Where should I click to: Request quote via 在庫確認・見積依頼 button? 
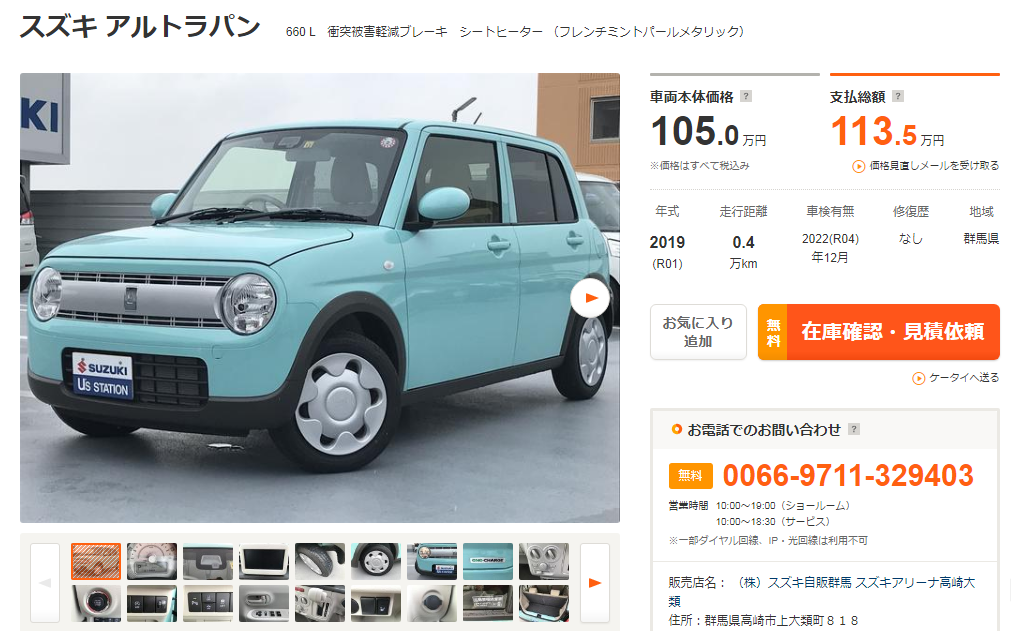[879, 332]
